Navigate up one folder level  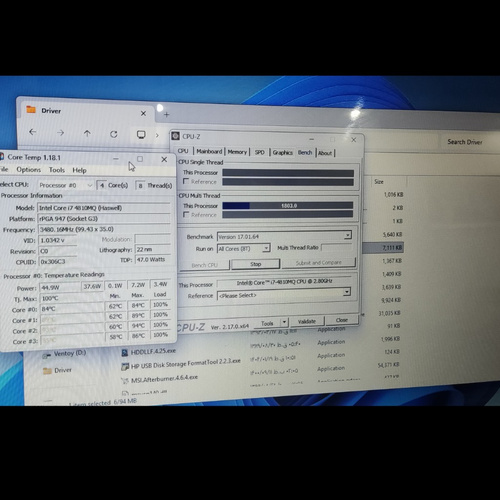point(87,134)
